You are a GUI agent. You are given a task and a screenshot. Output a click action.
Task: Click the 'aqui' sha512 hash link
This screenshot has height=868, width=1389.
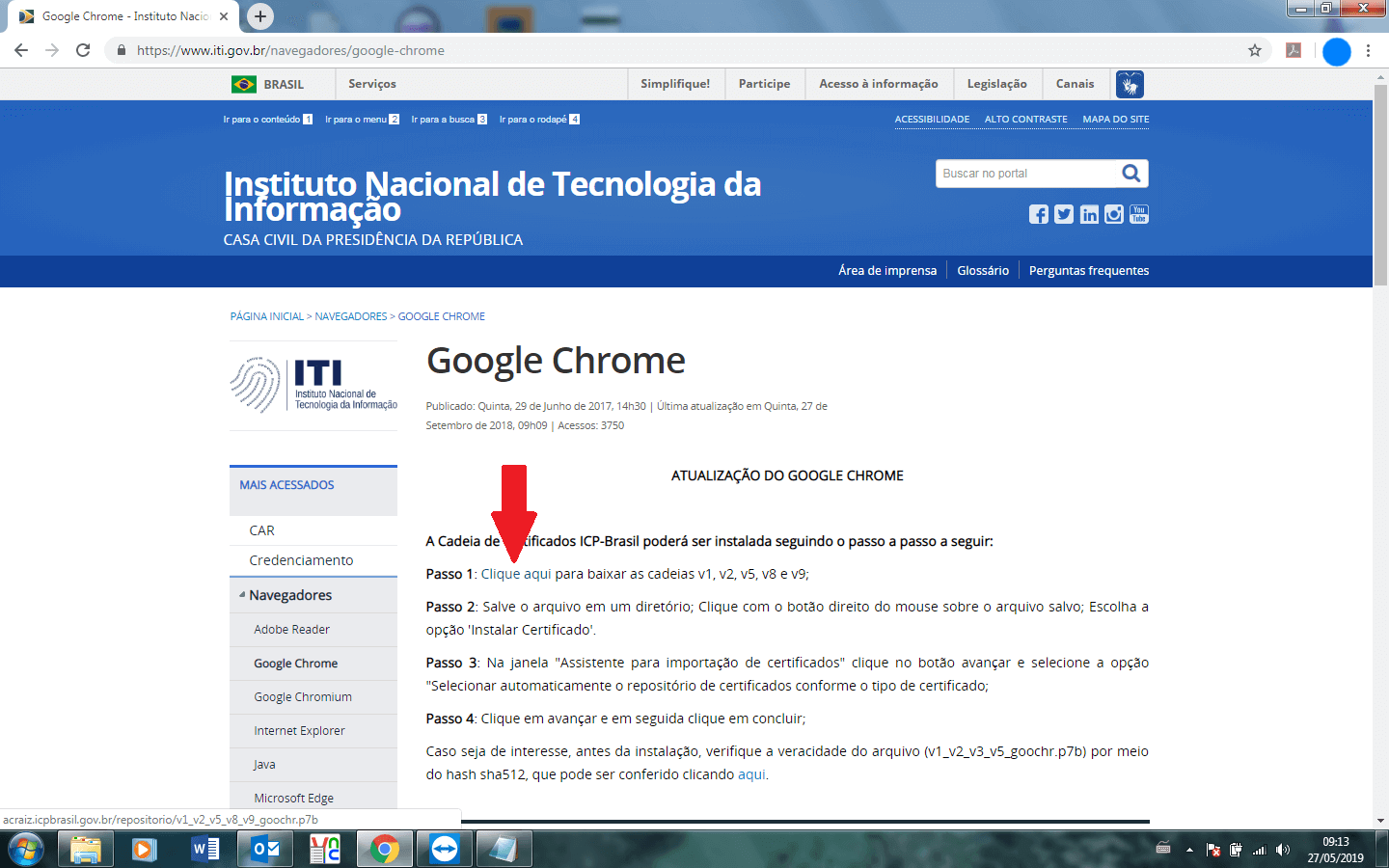751,774
